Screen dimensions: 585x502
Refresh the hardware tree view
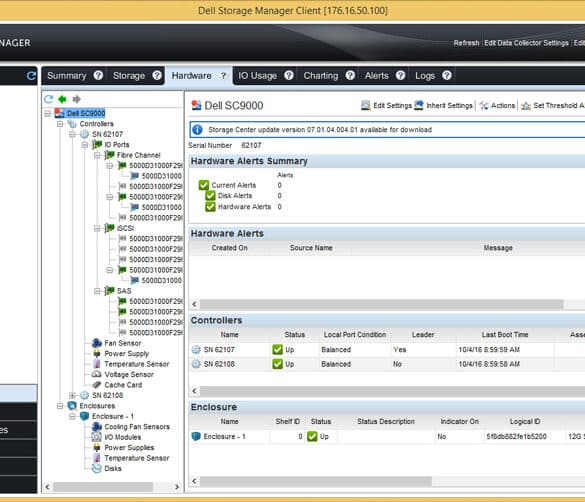(x=49, y=99)
